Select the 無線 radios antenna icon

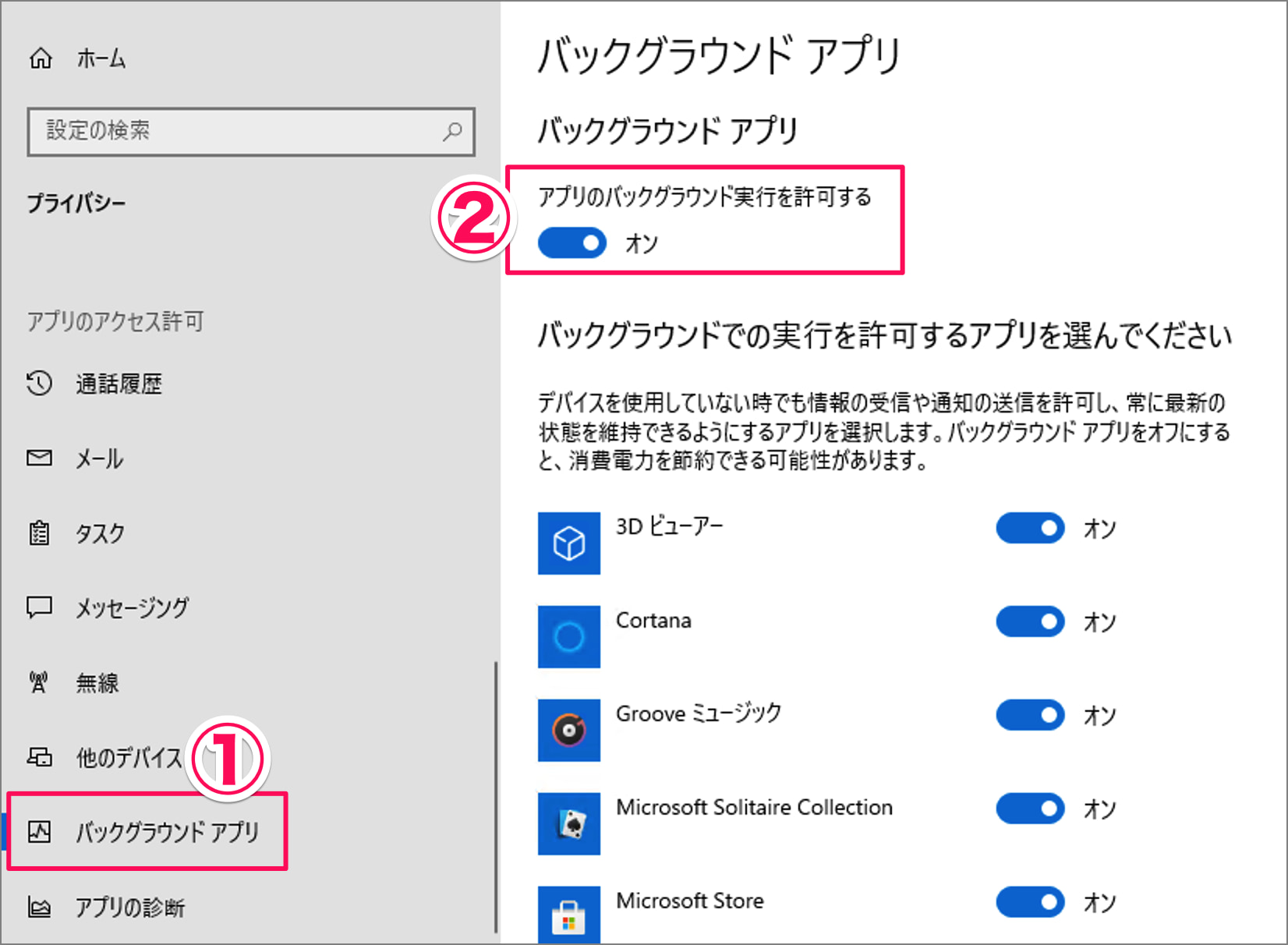(x=37, y=683)
